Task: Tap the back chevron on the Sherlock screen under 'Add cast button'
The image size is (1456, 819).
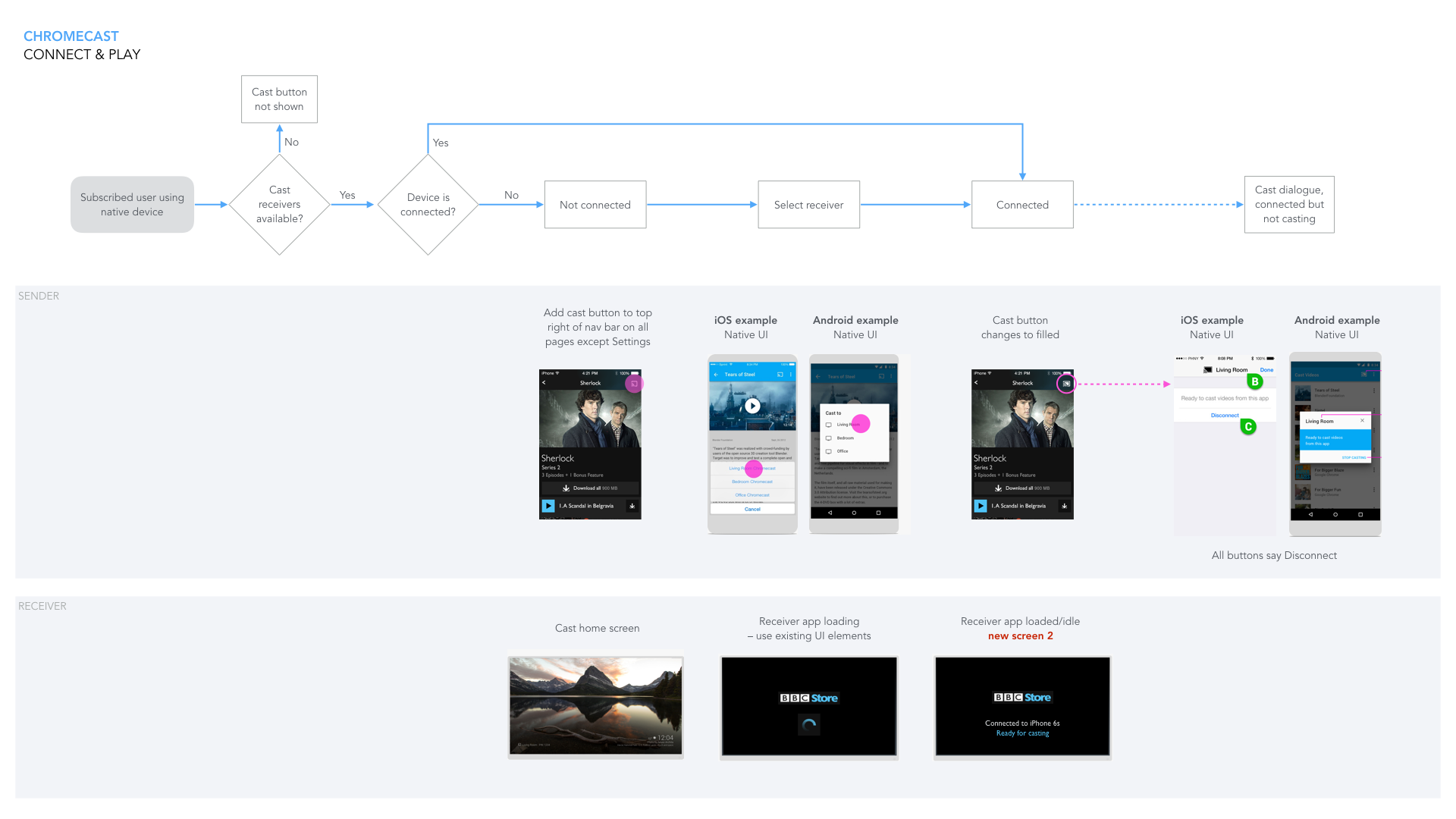Action: coord(544,383)
